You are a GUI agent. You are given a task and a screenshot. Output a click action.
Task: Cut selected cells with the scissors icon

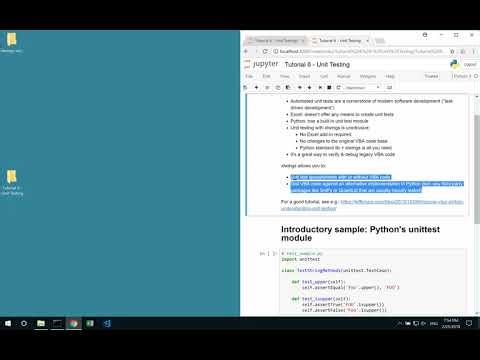[267, 87]
